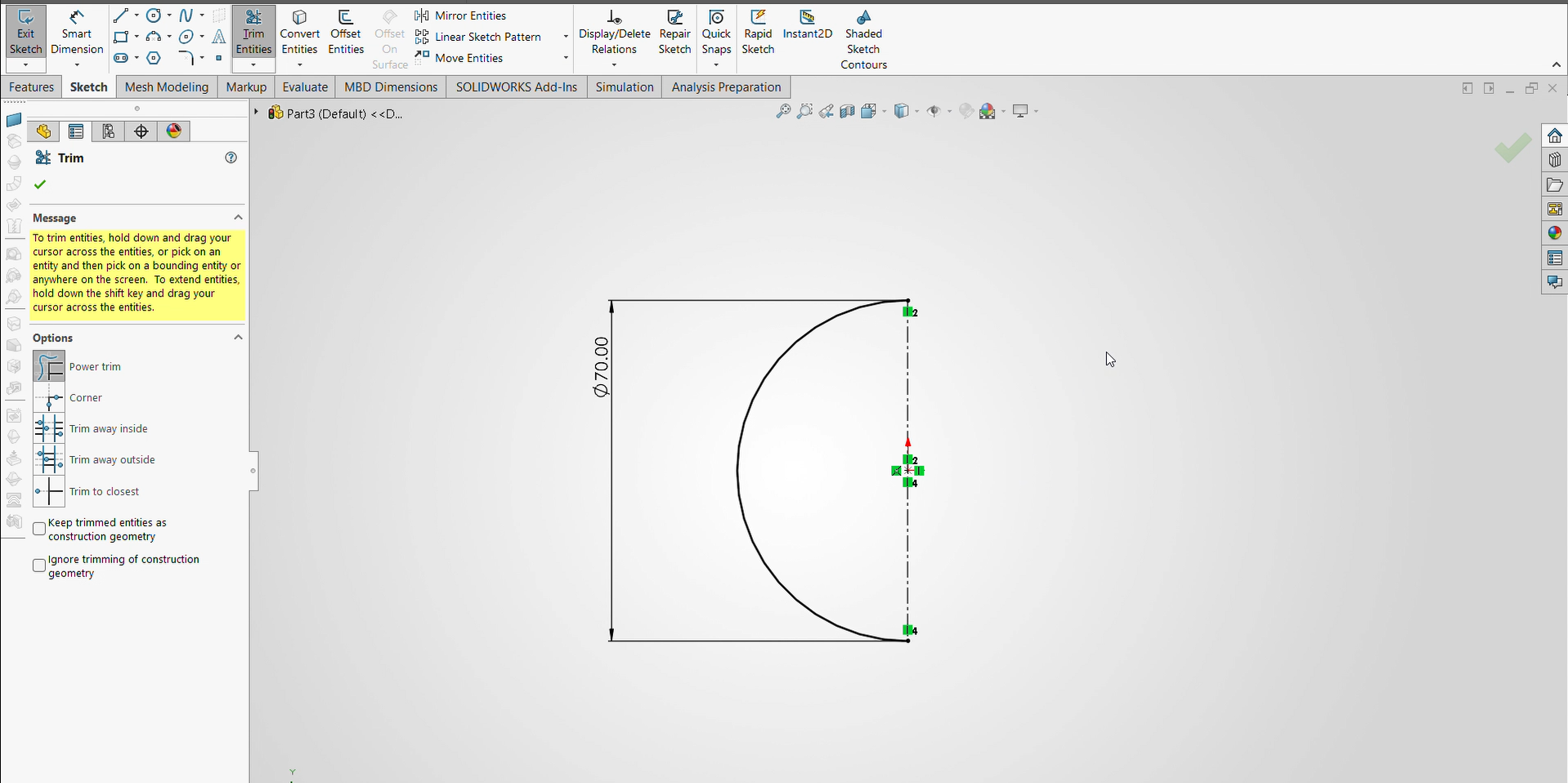The image size is (1568, 783).
Task: Open Trim help question mark
Action: [x=231, y=158]
